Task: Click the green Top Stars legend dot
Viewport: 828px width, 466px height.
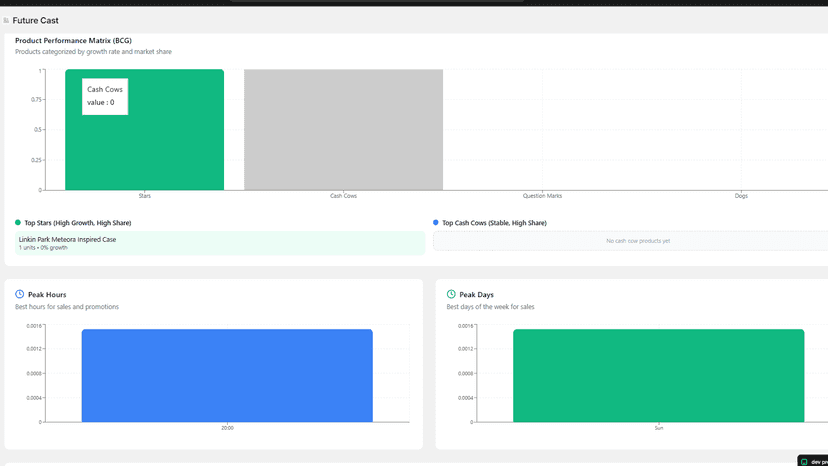Action: click(18, 222)
